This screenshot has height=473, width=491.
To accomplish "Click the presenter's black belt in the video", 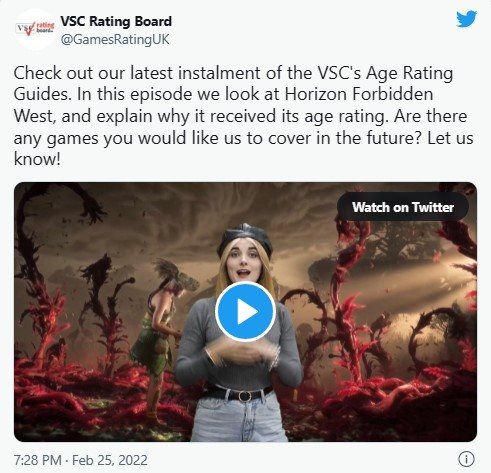I will tap(239, 394).
